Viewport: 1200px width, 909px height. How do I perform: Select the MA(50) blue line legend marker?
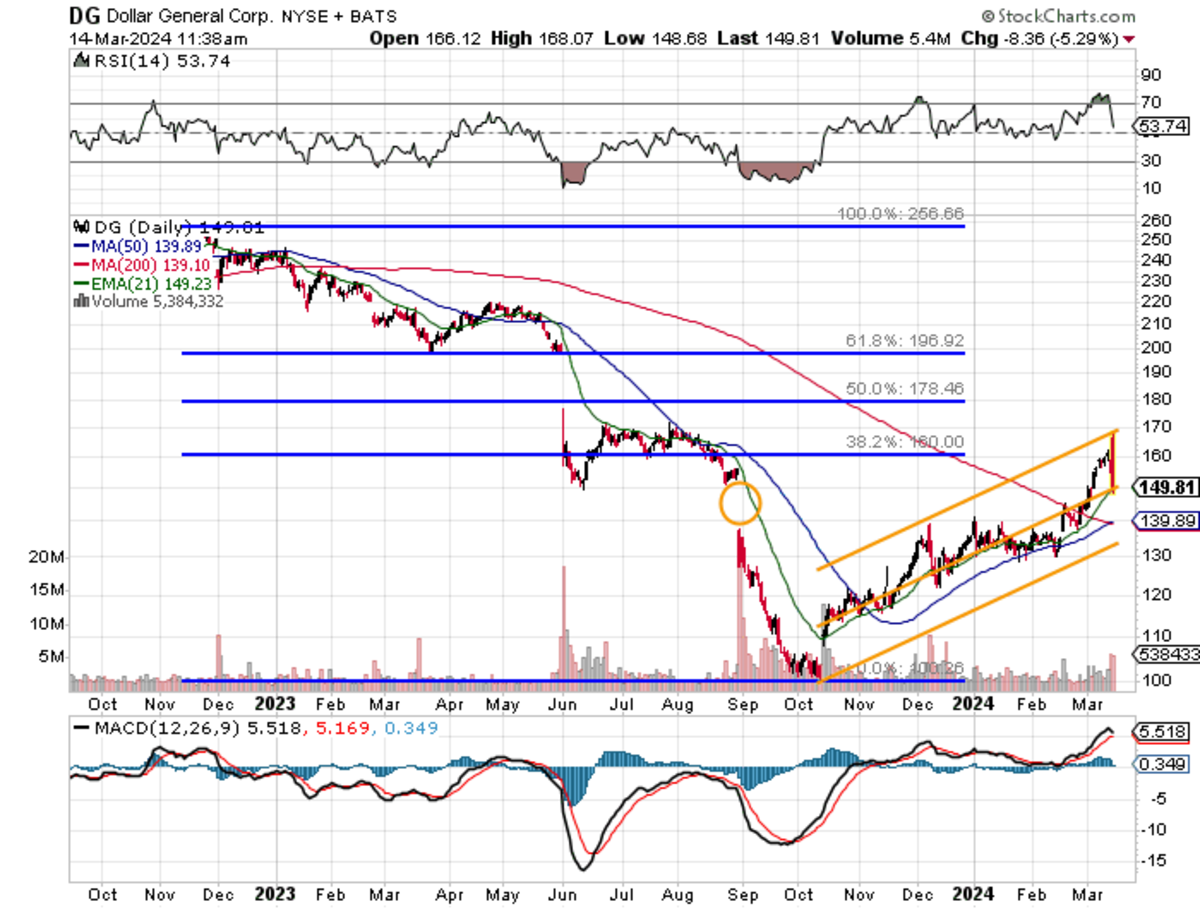click(80, 243)
